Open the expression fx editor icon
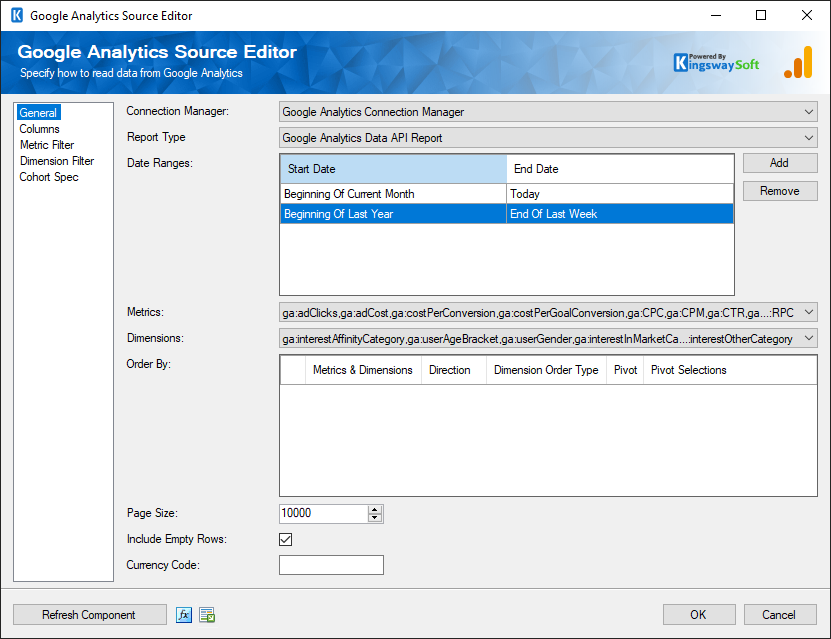831x639 pixels. (x=184, y=615)
